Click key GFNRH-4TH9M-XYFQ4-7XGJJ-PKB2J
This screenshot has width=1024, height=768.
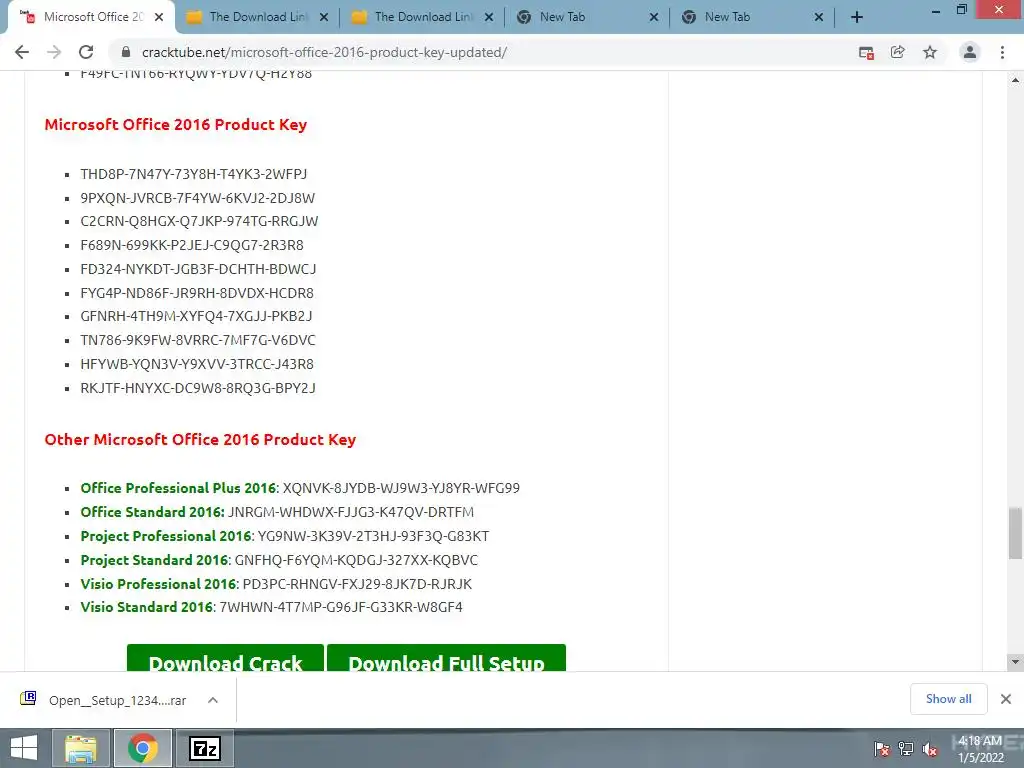pyautogui.click(x=196, y=316)
